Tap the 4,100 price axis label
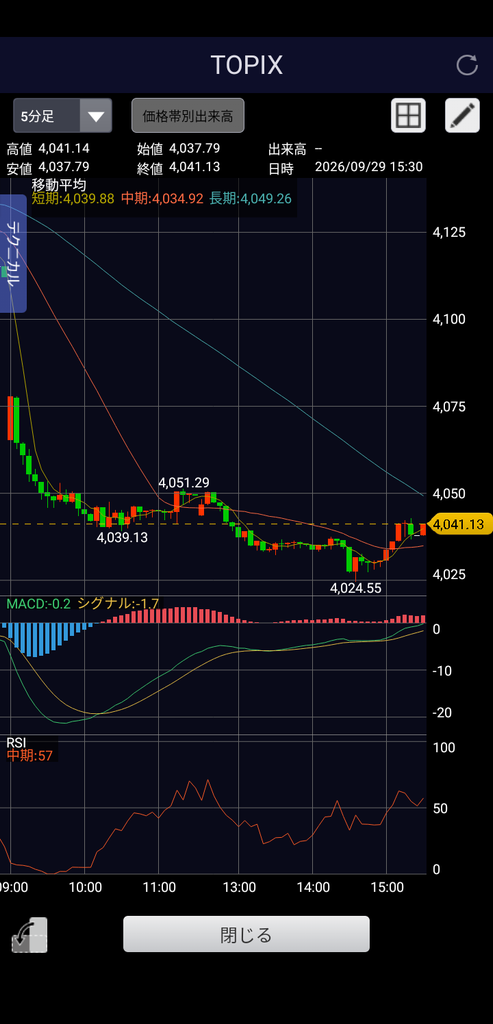Image resolution: width=493 pixels, height=1024 pixels. click(449, 319)
